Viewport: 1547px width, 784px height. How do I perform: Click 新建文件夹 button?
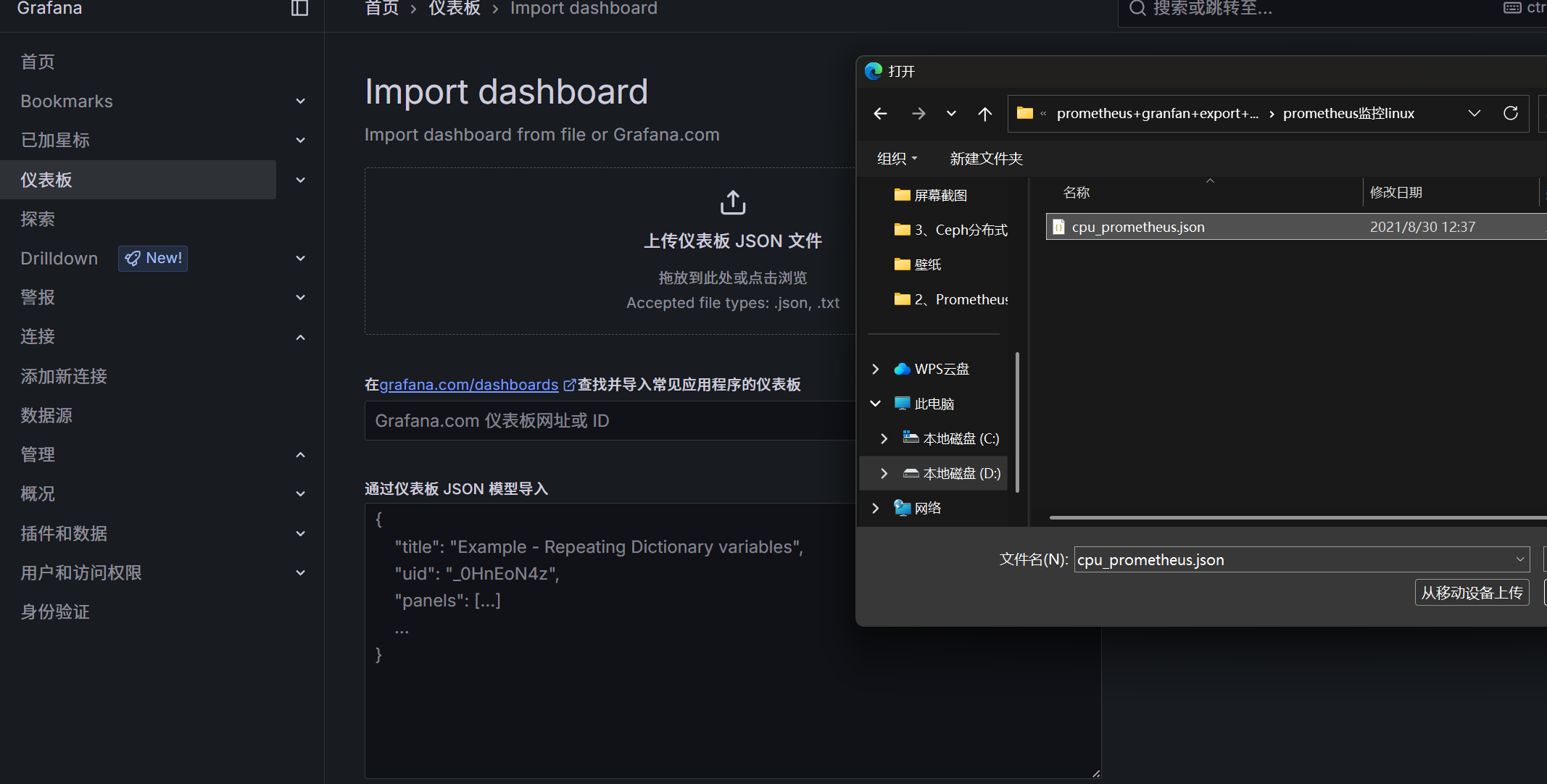986,159
